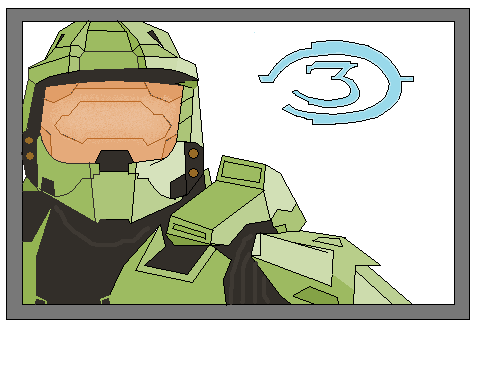
Task: Click the upper brown rivet on helmet's left edge
Action: click(x=29, y=140)
